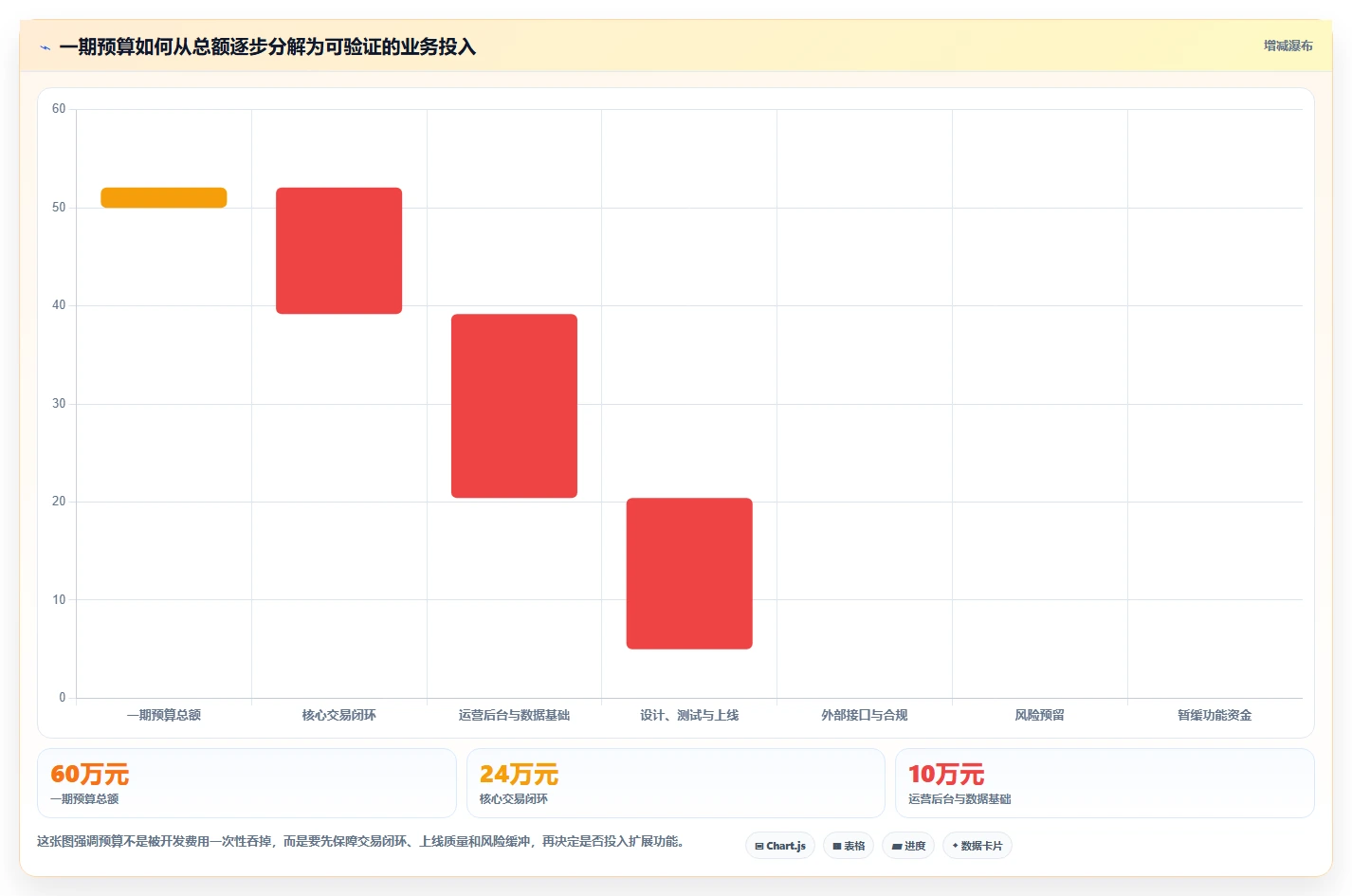Click the y-axis label 50

click(x=59, y=208)
